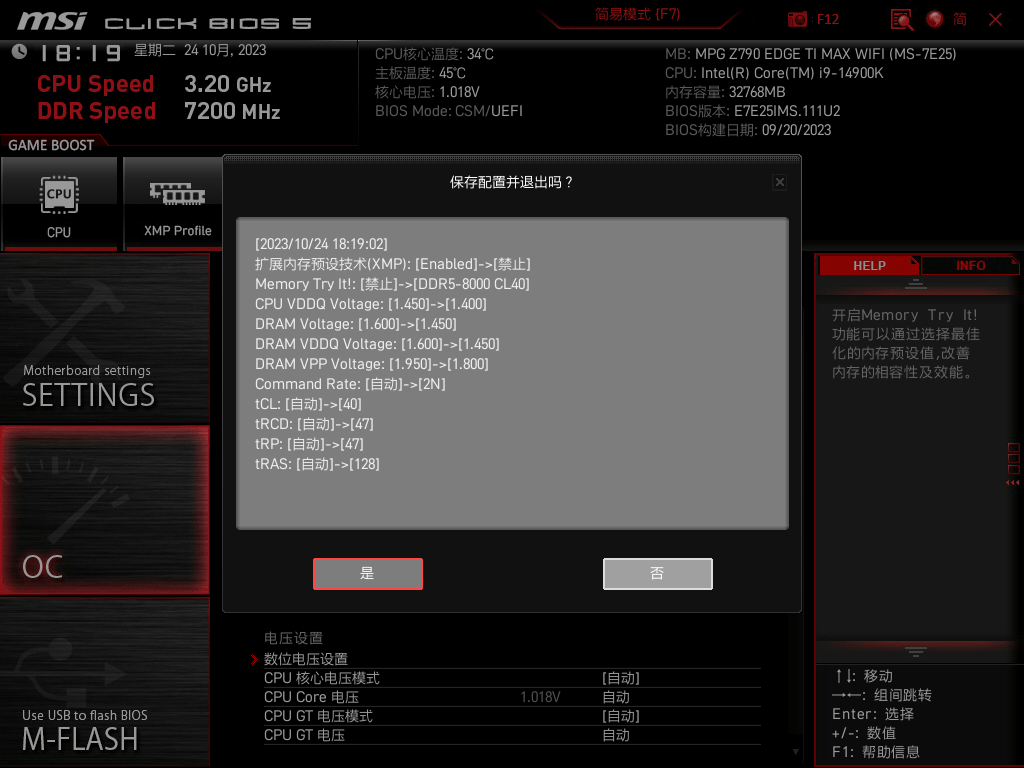Click the help panel top collapse handle
The width and height of the screenshot is (1024, 768).
pyautogui.click(x=916, y=283)
